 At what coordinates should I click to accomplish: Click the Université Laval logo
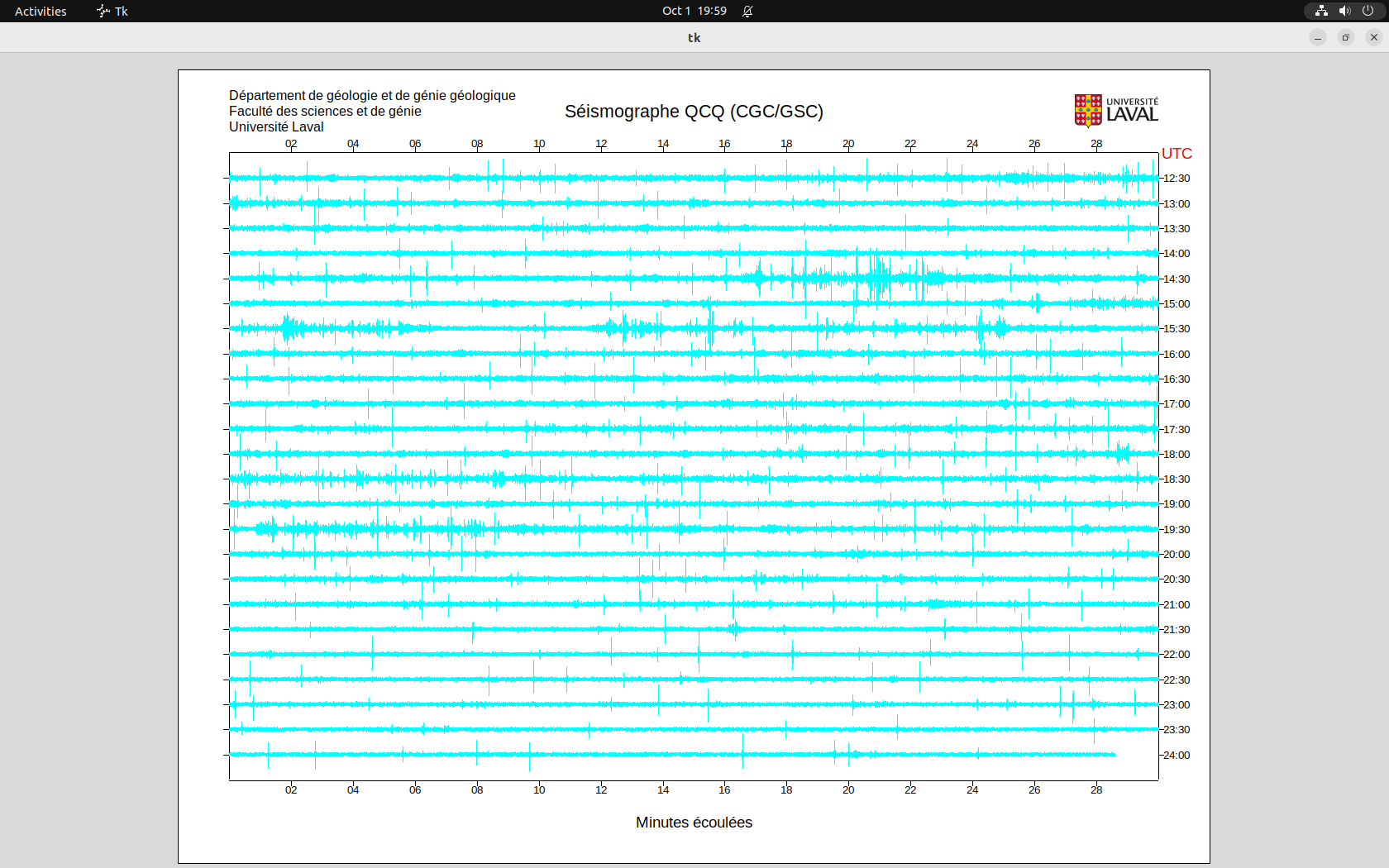(x=1115, y=111)
